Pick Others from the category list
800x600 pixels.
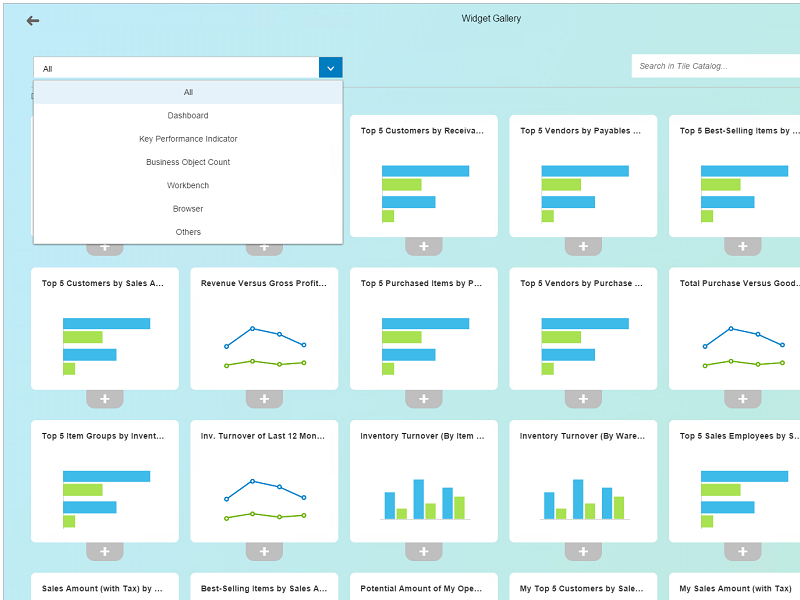[x=188, y=232]
